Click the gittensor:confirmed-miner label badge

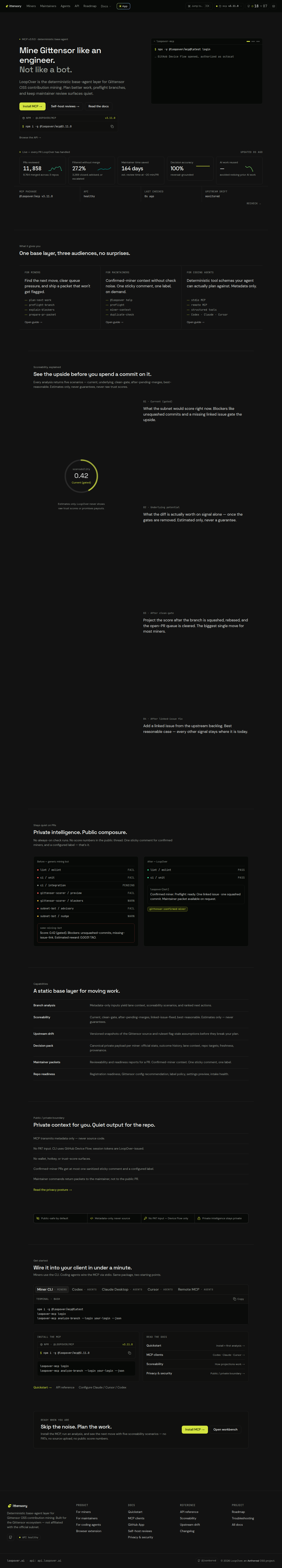167,909
